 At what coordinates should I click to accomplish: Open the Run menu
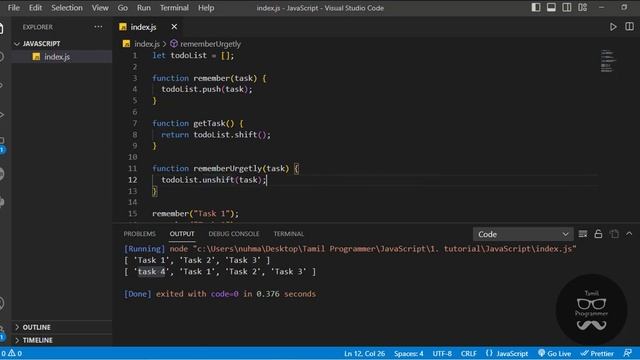click(144, 8)
